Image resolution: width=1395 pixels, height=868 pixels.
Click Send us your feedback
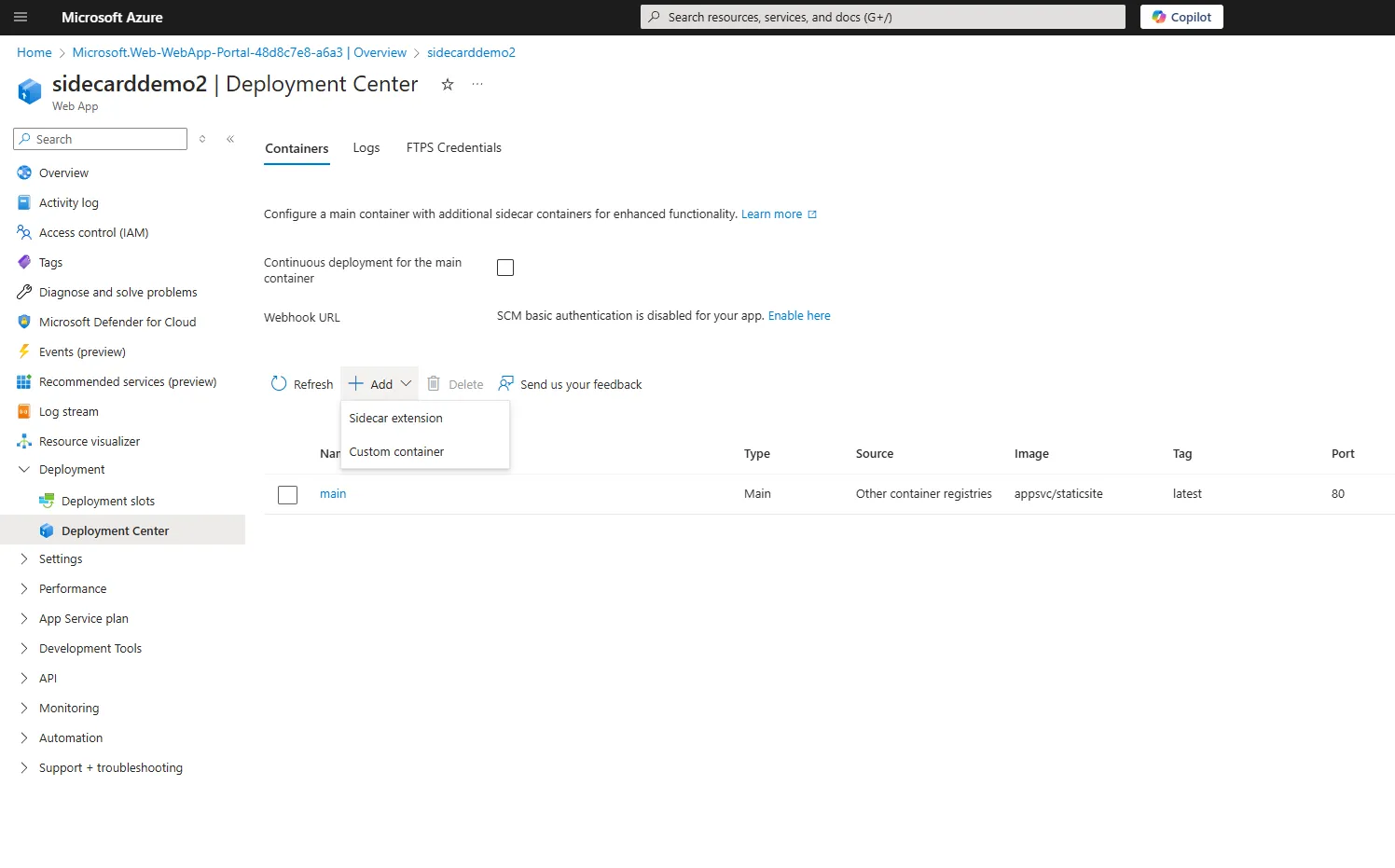(571, 384)
